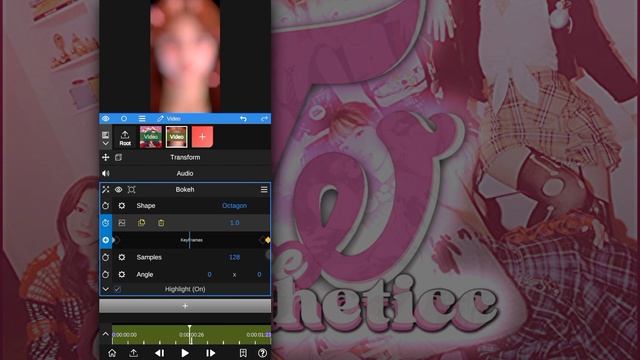Expand timeline with up chevron
Image resolution: width=640 pixels, height=360 pixels.
coord(106,334)
